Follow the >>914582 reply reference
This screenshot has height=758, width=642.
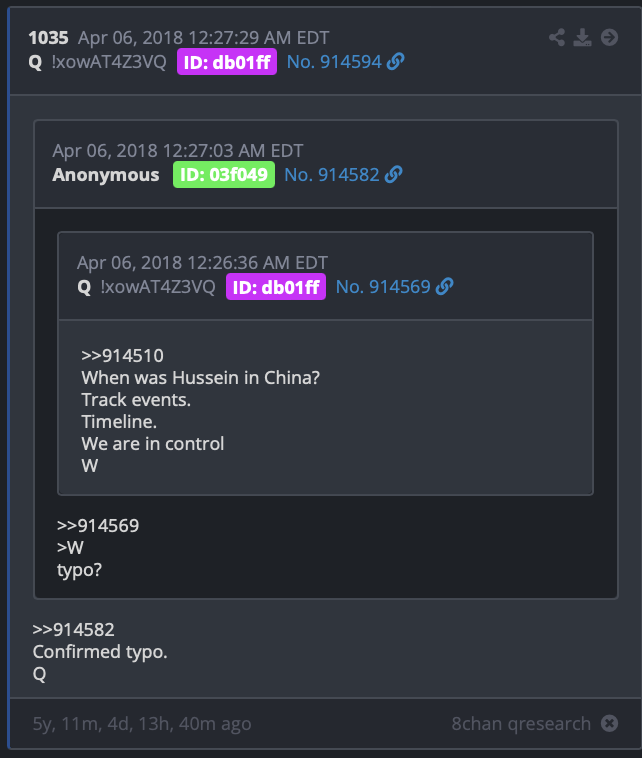[x=73, y=630]
